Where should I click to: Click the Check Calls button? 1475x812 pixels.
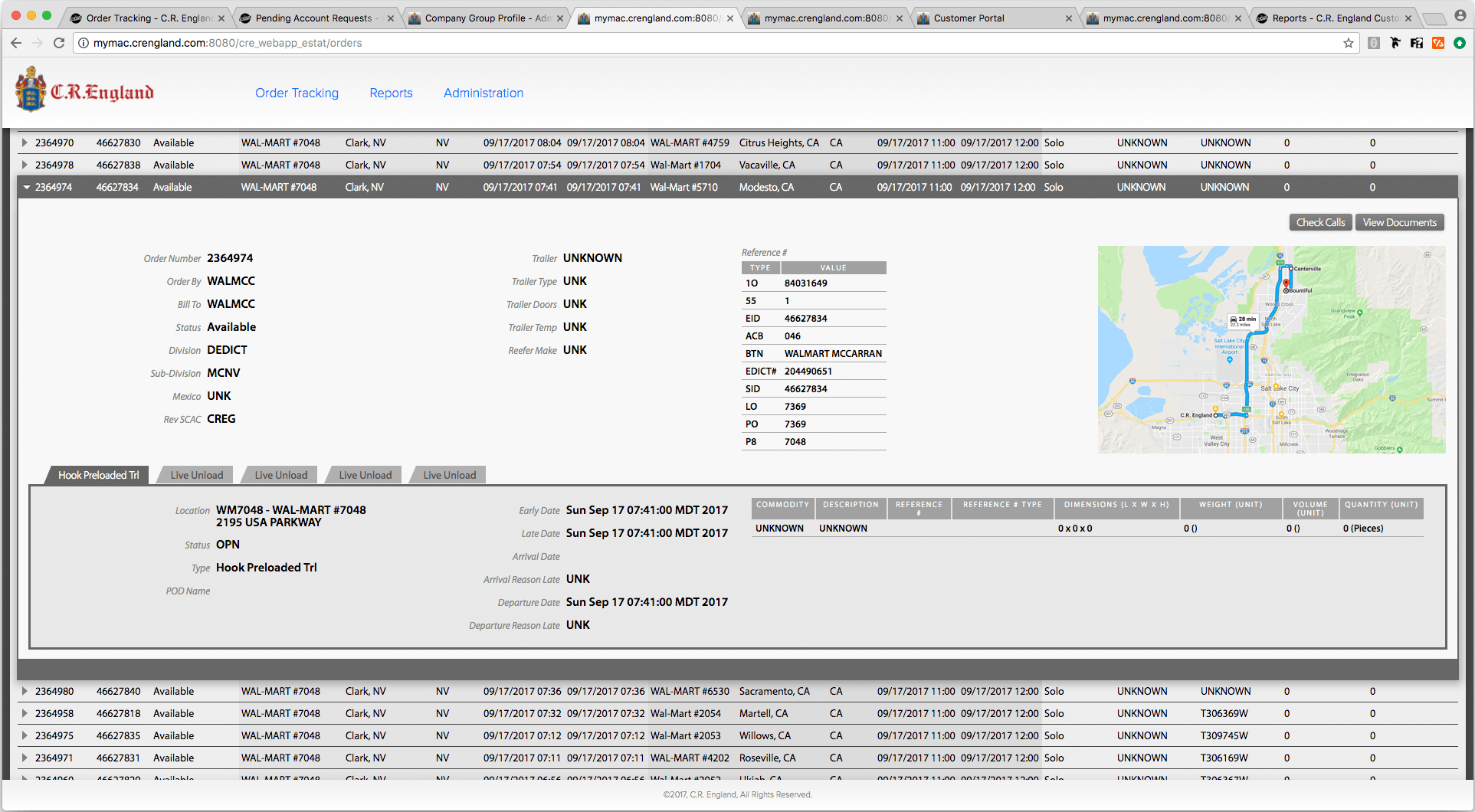(1320, 222)
